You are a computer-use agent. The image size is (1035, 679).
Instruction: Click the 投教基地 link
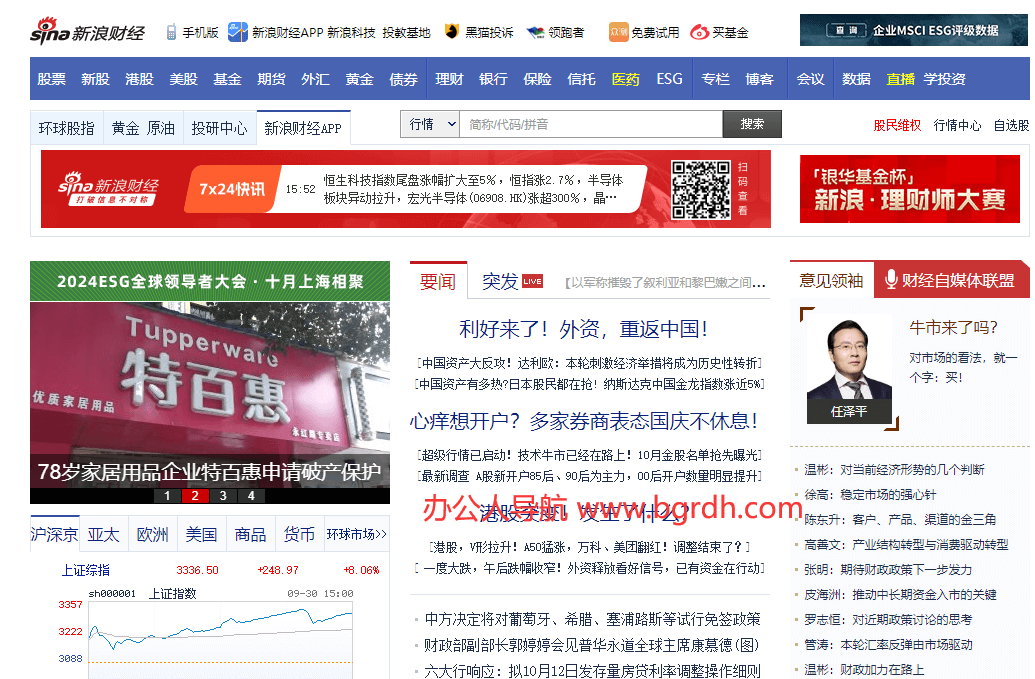coord(407,32)
